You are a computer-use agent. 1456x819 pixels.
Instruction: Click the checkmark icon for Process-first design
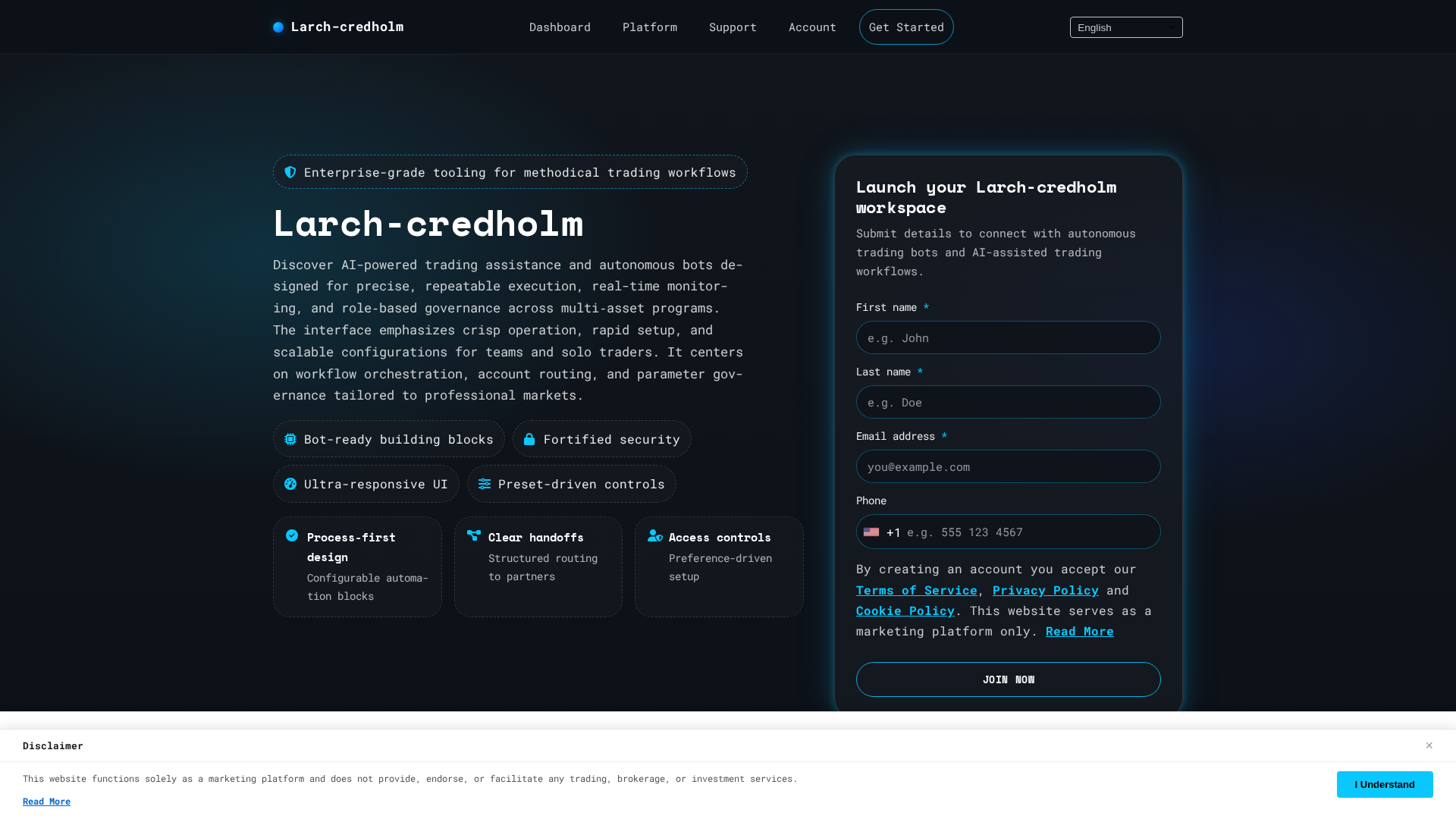(292, 535)
